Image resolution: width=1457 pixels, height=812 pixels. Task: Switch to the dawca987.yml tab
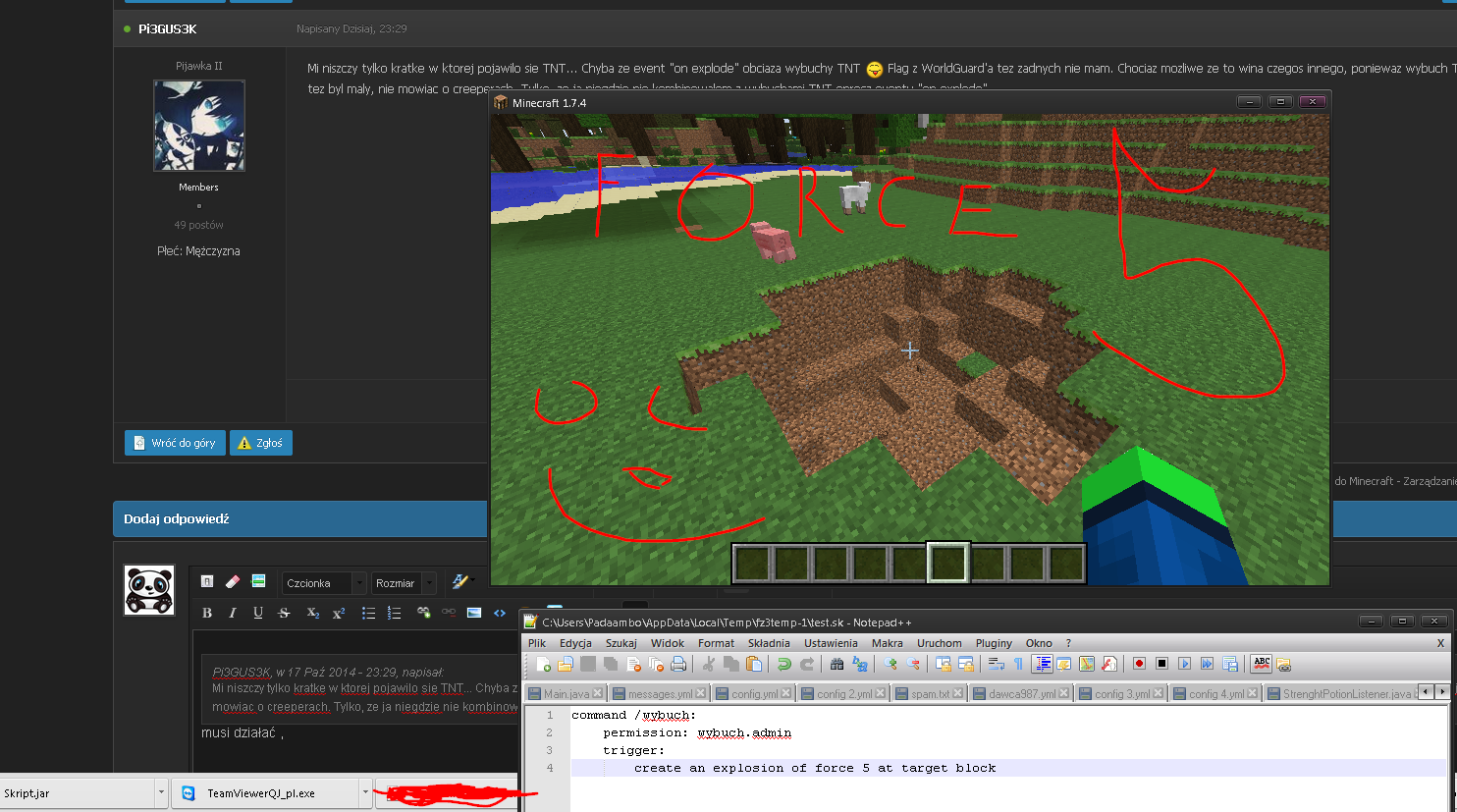1021,693
